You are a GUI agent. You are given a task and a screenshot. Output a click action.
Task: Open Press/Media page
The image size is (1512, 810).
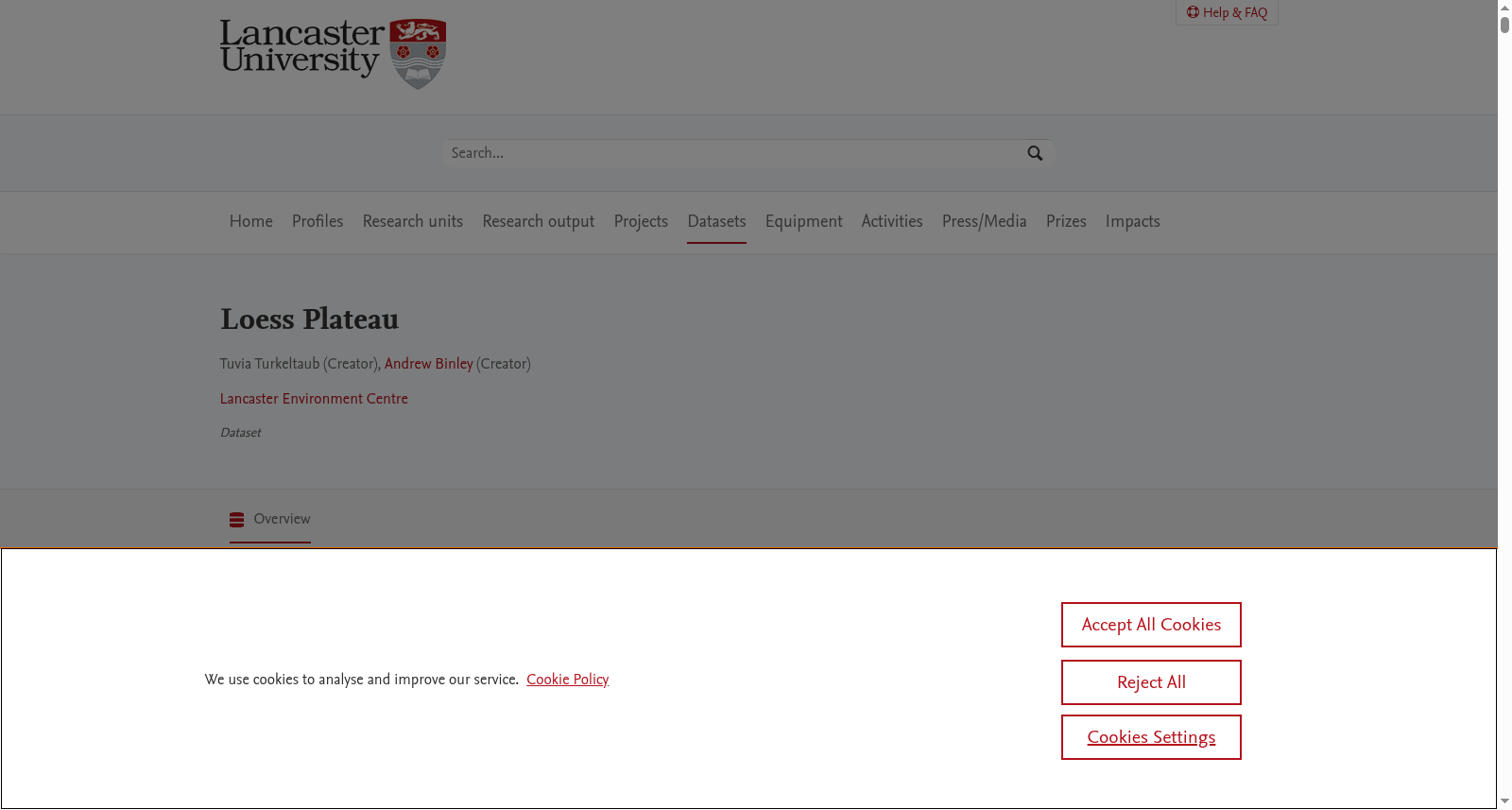(x=984, y=221)
